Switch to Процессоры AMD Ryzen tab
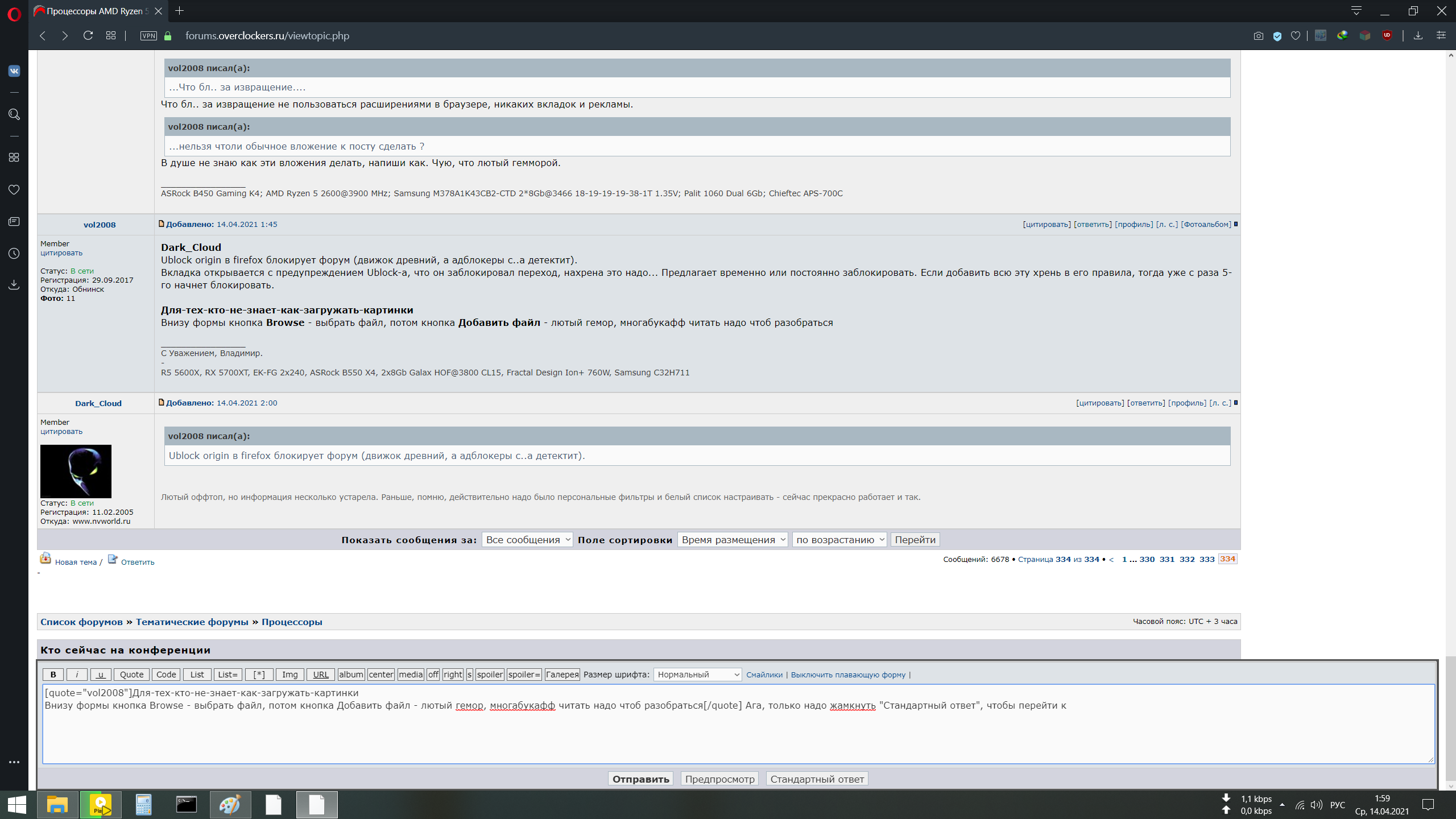Image resolution: width=1456 pixels, height=819 pixels. tap(94, 11)
